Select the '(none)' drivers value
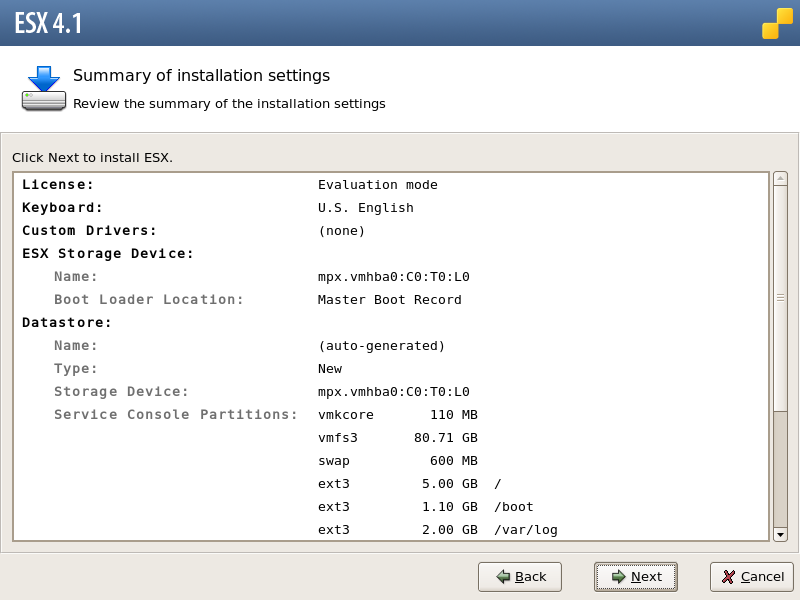 [x=342, y=231]
